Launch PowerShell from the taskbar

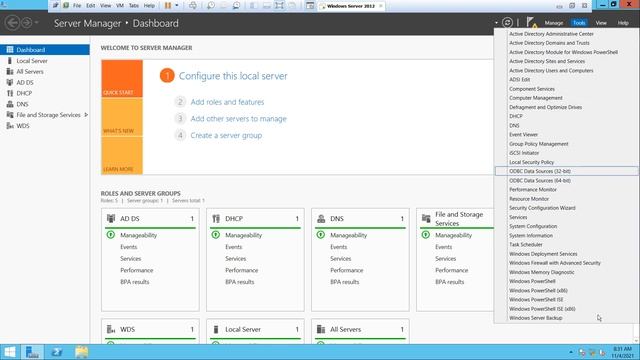57,352
